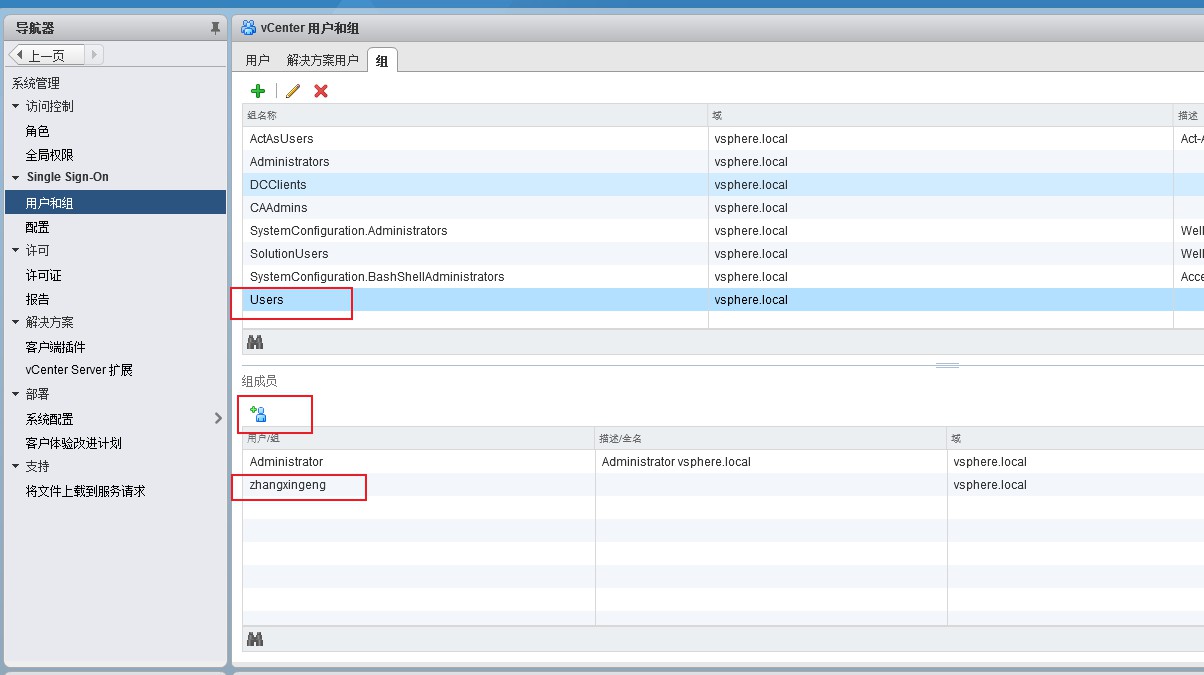Sort by the 组名称 column header
The width and height of the screenshot is (1204, 675).
pyautogui.click(x=475, y=115)
